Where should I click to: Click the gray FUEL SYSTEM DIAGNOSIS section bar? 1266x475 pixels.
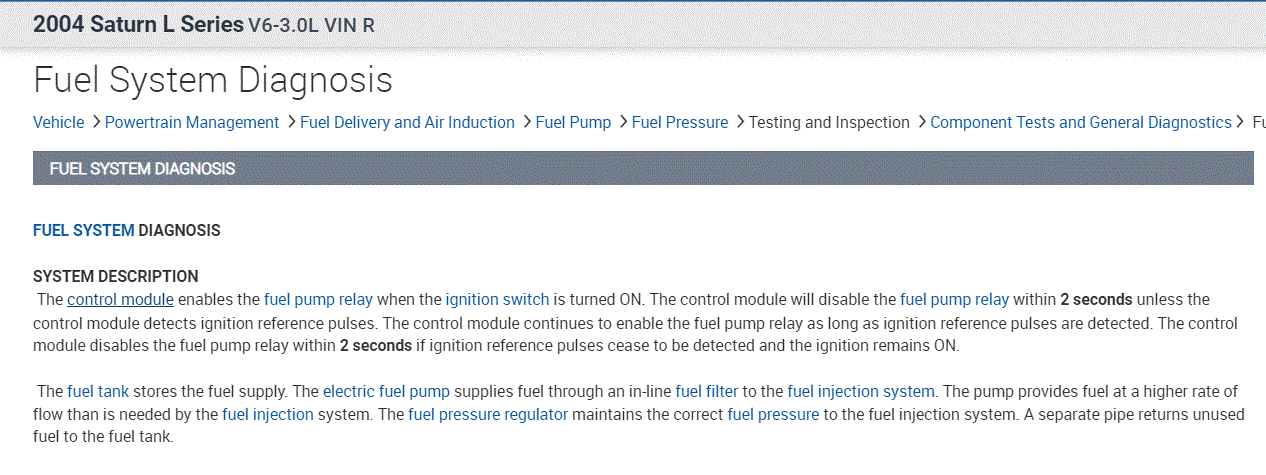point(642,168)
